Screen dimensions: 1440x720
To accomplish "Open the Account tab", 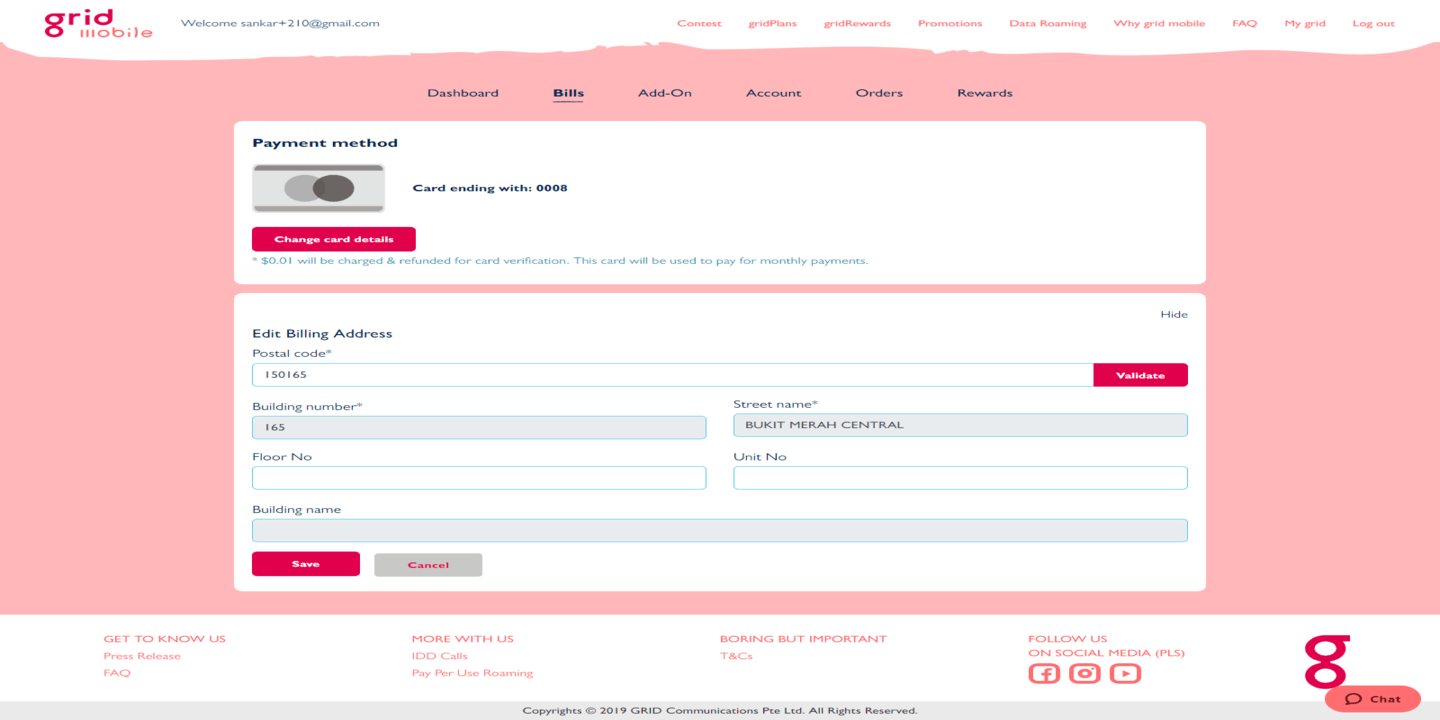I will [x=774, y=93].
